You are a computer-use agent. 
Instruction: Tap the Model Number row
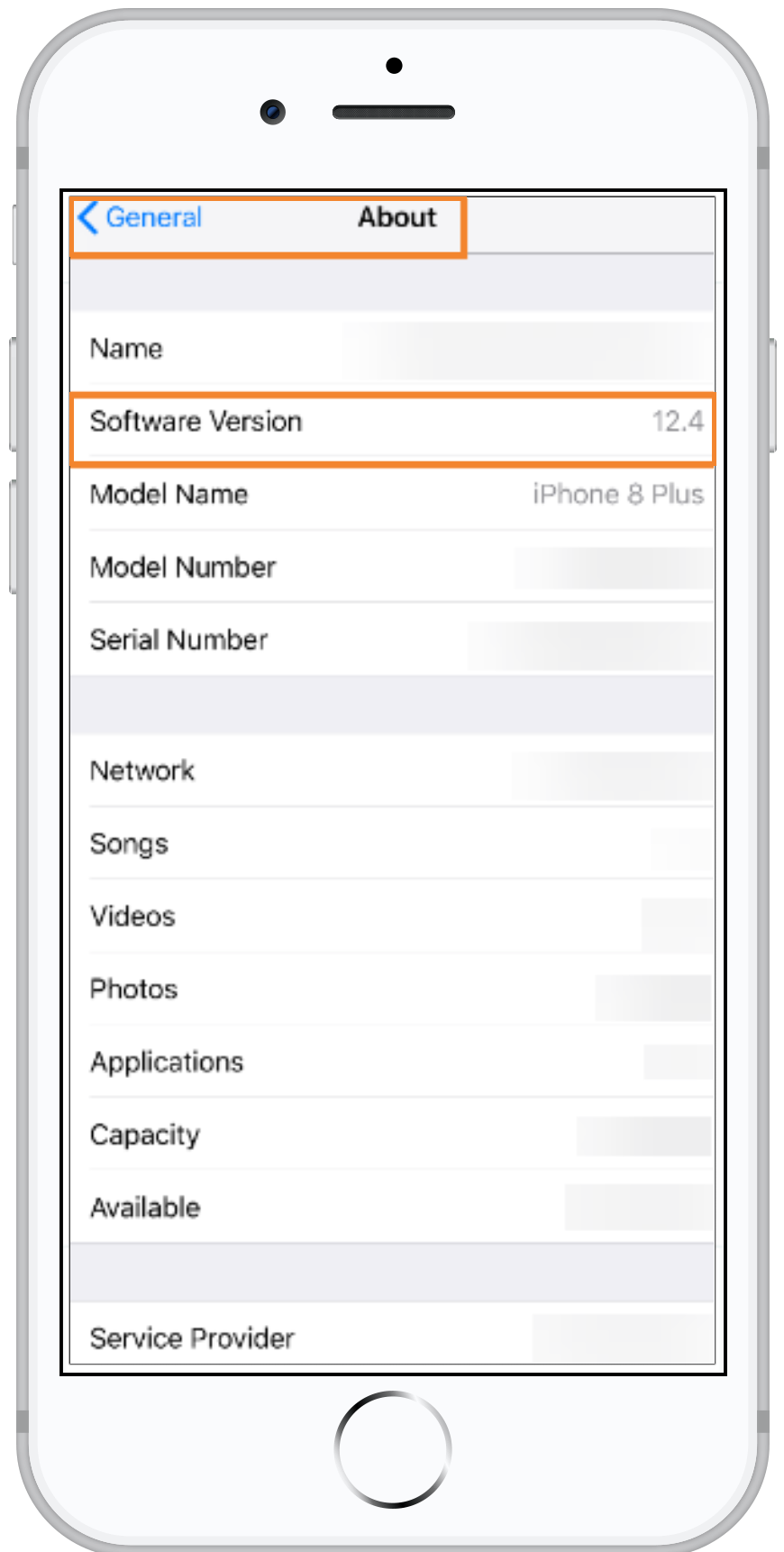pos(392,568)
